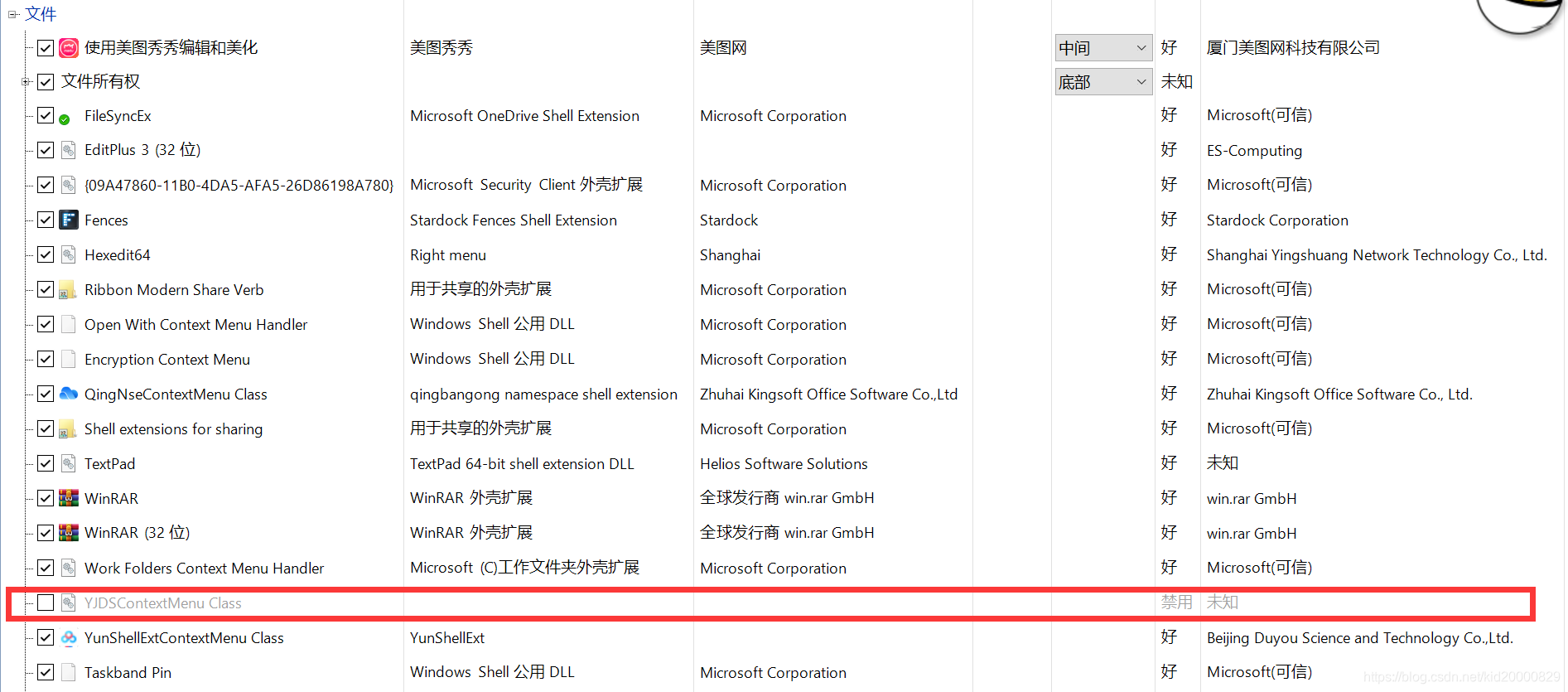1568x692 pixels.
Task: Click the Stardock Corporation signer cell
Action: click(1277, 220)
